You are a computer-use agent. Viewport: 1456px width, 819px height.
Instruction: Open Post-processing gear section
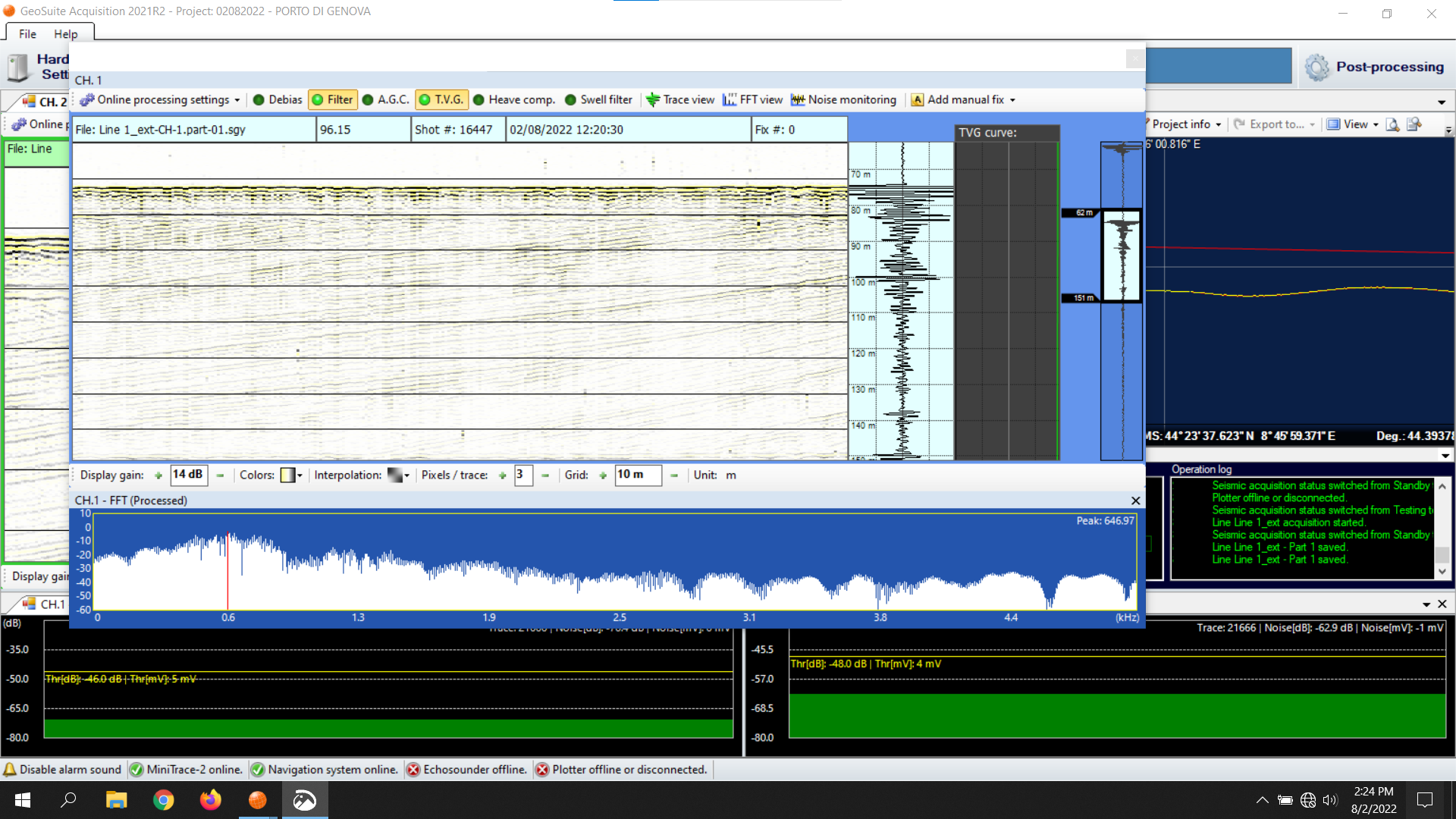1317,67
